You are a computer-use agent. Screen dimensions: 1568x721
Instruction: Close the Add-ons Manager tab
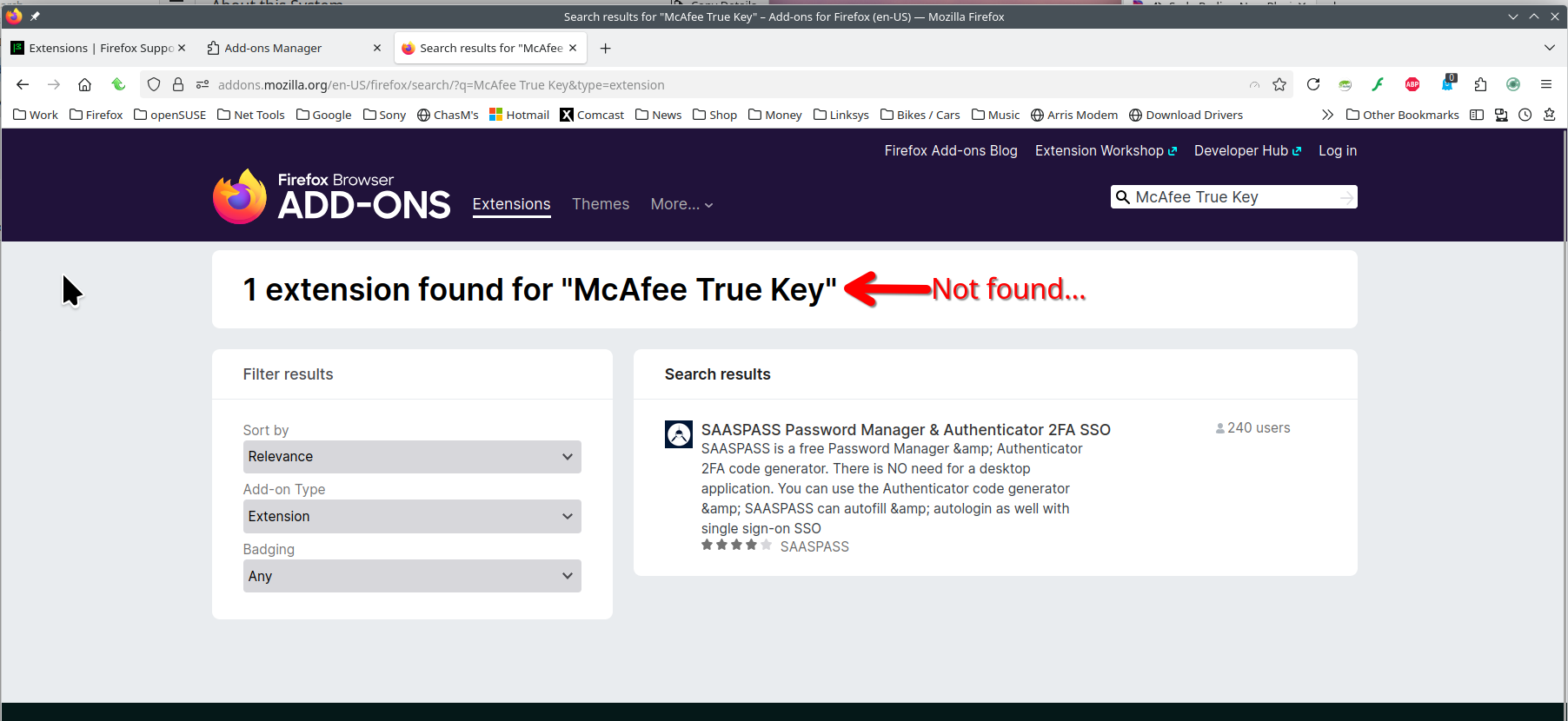pyautogui.click(x=377, y=48)
